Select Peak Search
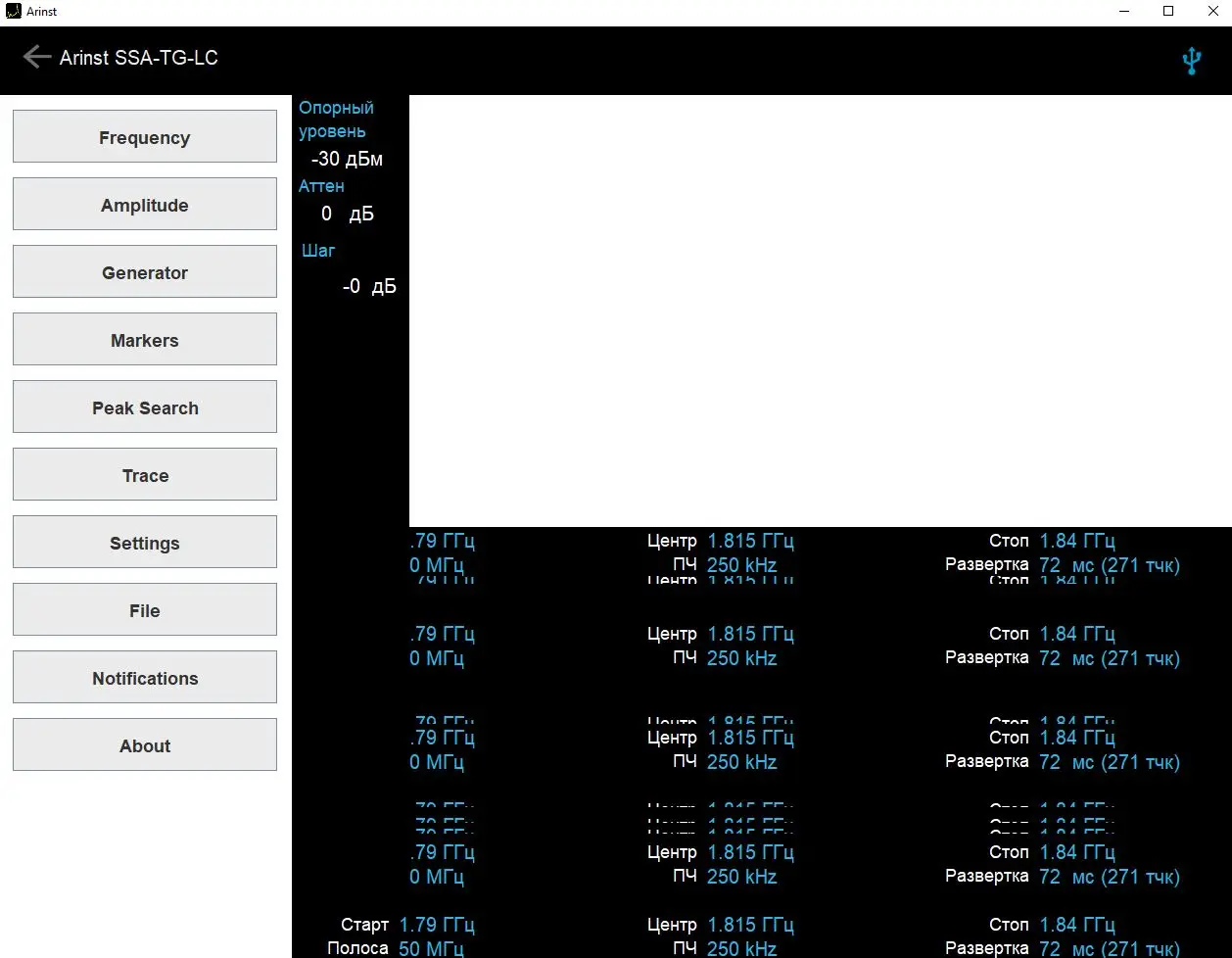Image resolution: width=1232 pixels, height=958 pixels. tap(145, 407)
